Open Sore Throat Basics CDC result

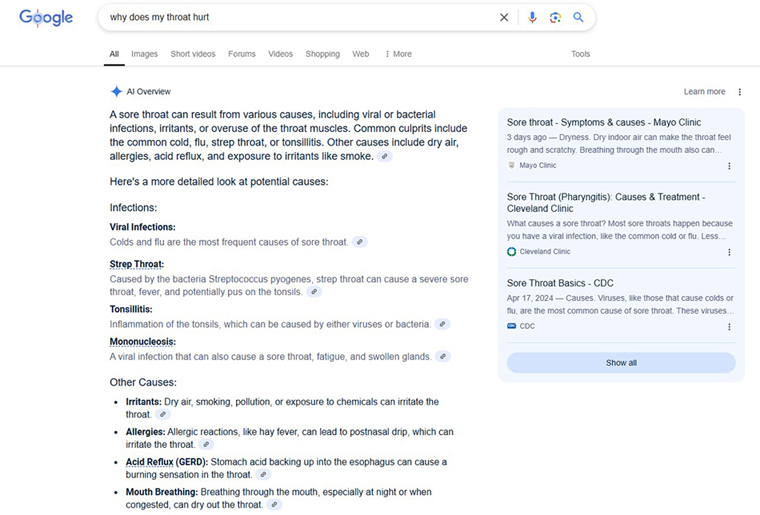tap(560, 283)
